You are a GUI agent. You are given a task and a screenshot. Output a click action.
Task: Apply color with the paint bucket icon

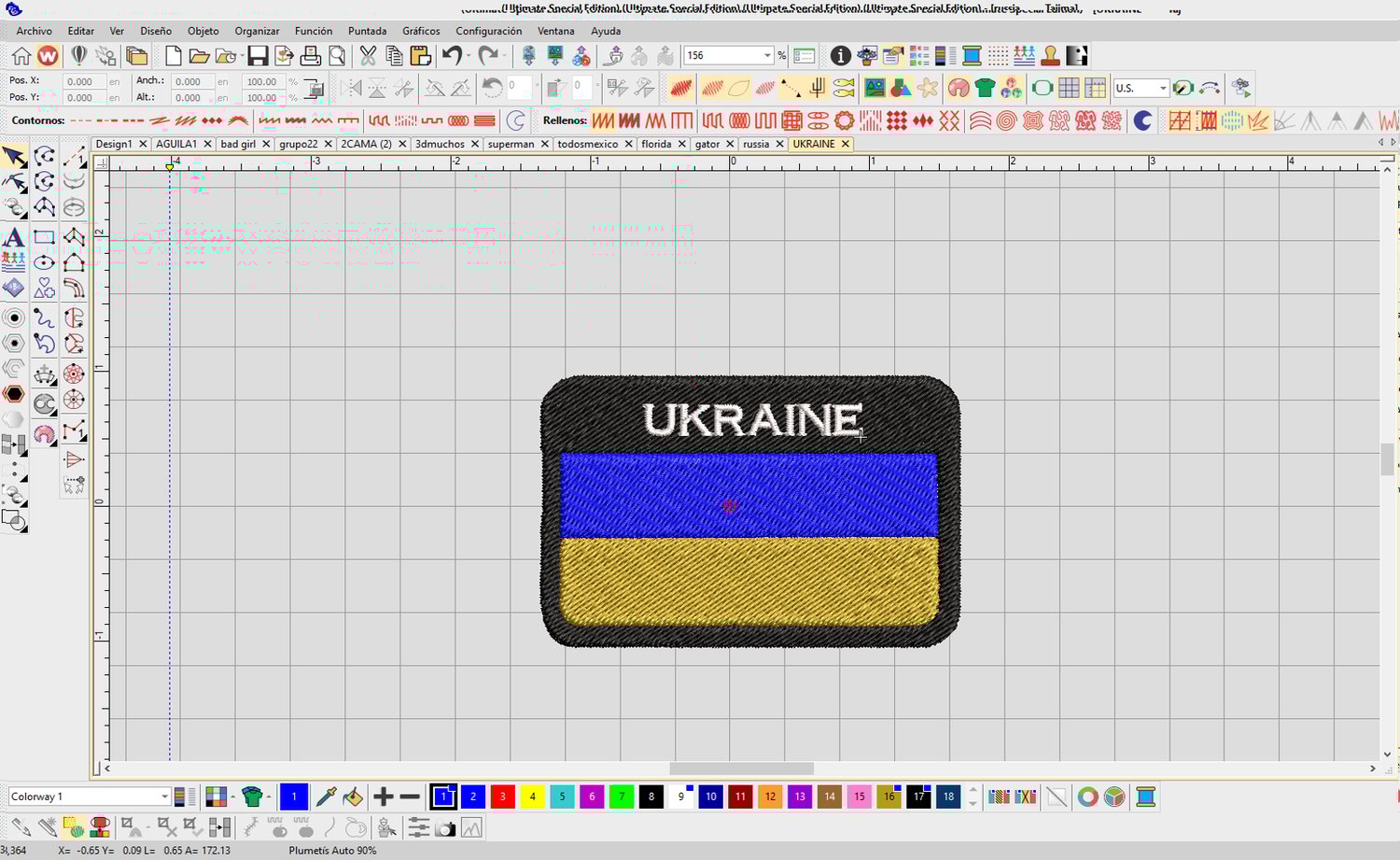click(x=353, y=797)
